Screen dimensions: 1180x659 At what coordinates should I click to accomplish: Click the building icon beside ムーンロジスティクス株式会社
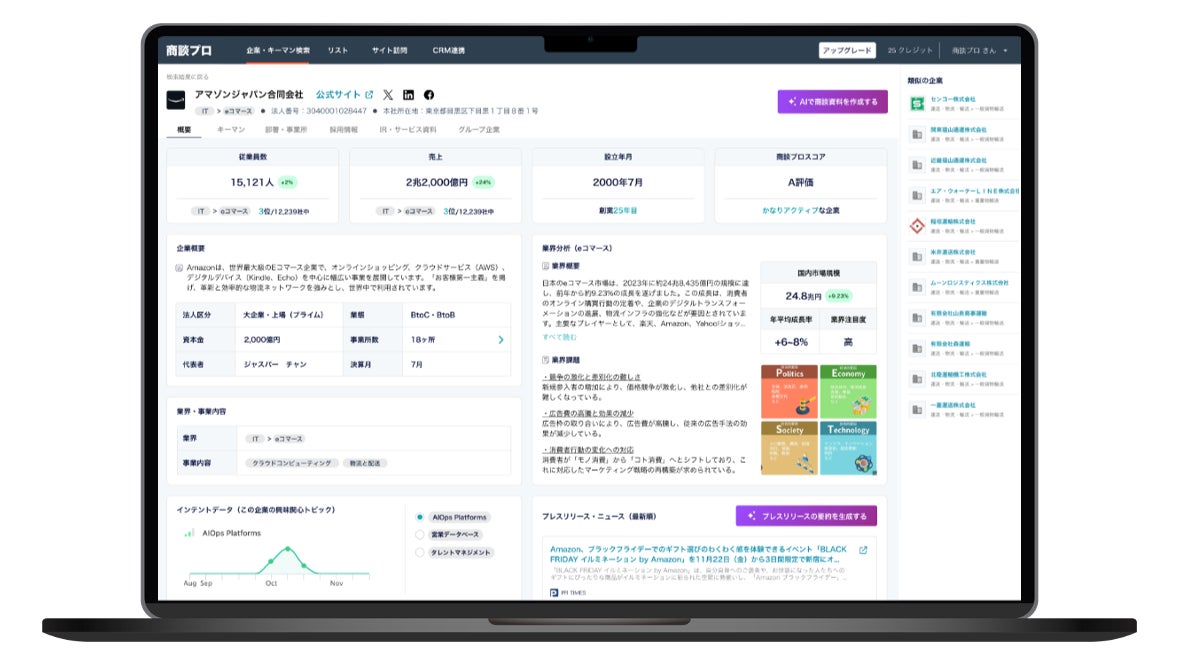(x=917, y=287)
